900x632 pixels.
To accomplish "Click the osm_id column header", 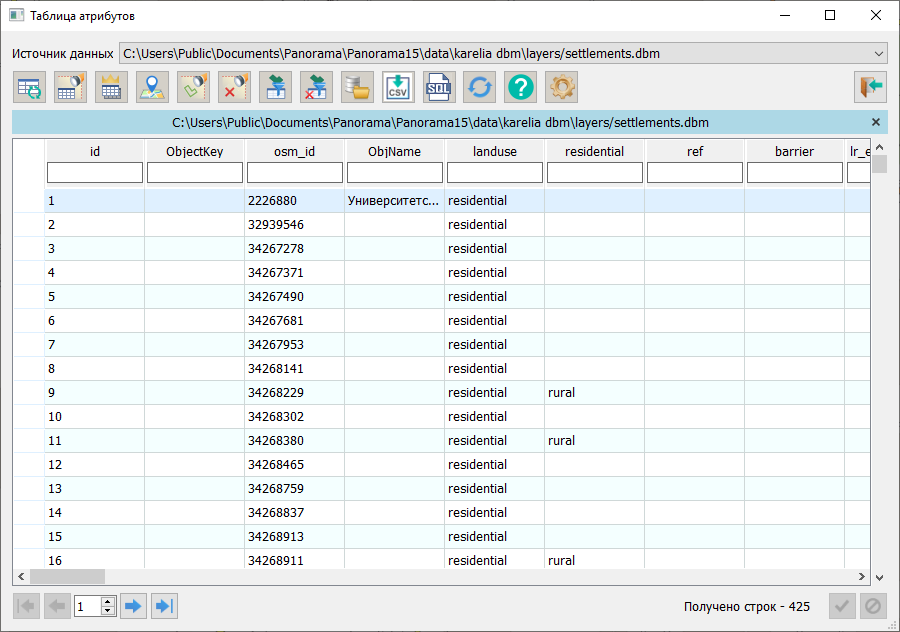I will coord(294,152).
